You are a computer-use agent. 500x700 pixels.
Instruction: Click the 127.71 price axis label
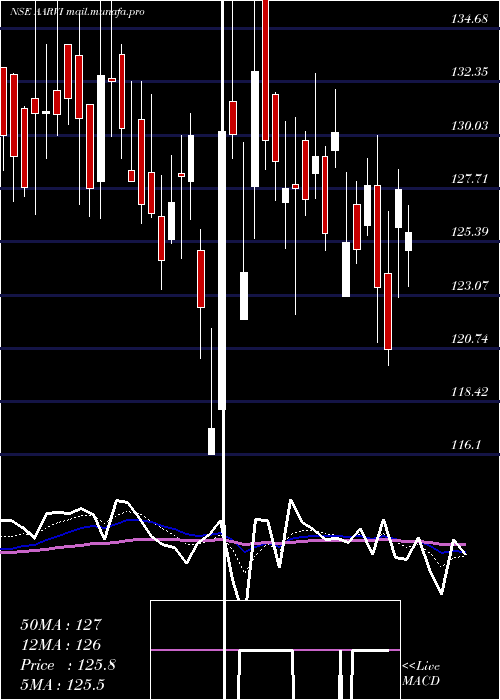[x=470, y=179]
